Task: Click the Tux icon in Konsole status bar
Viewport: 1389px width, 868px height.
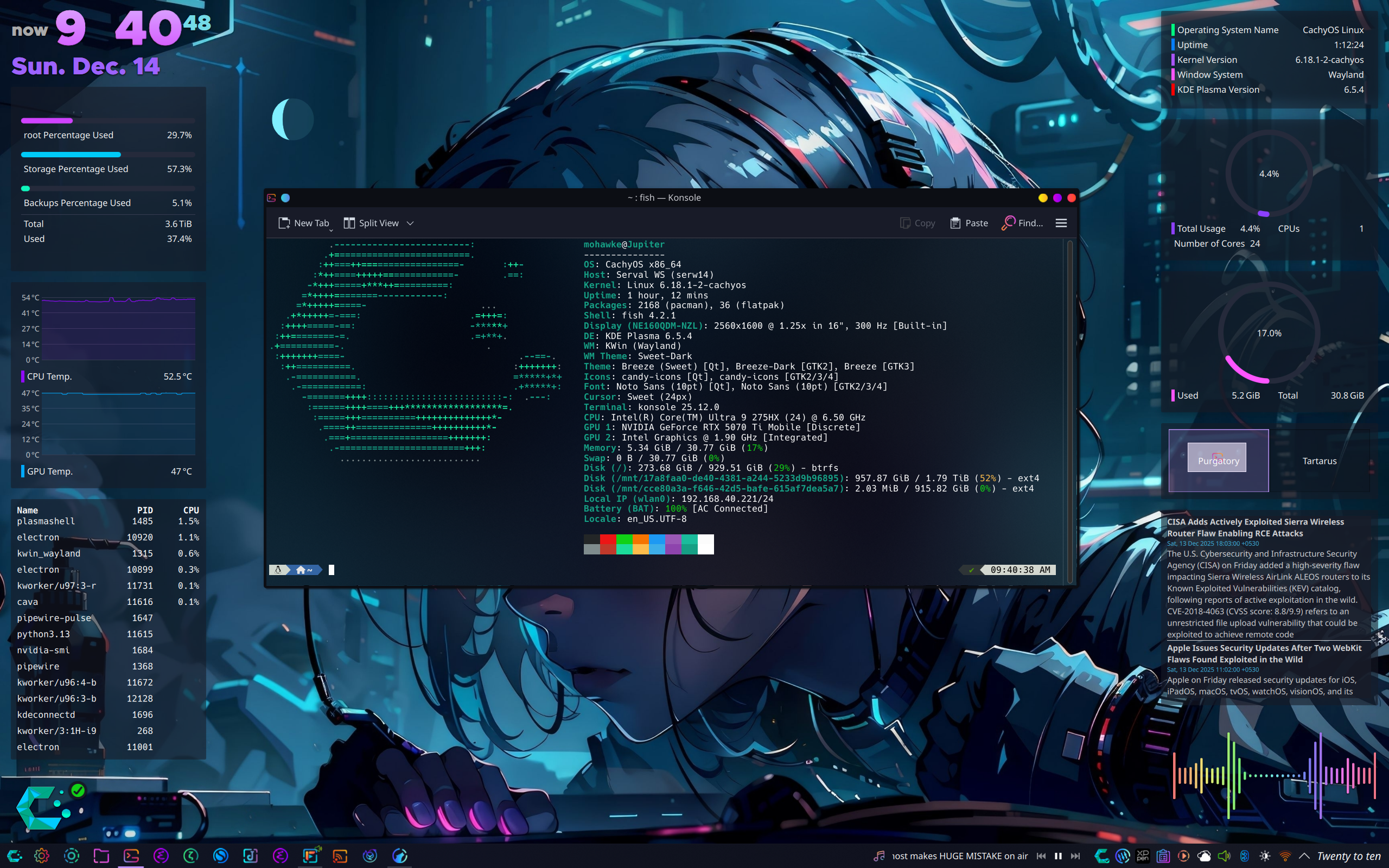Action: point(278,570)
